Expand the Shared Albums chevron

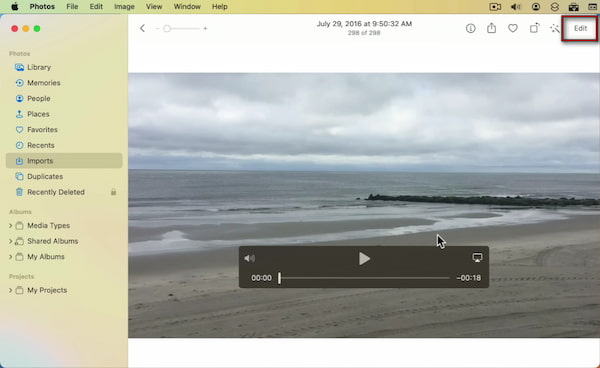(10, 241)
